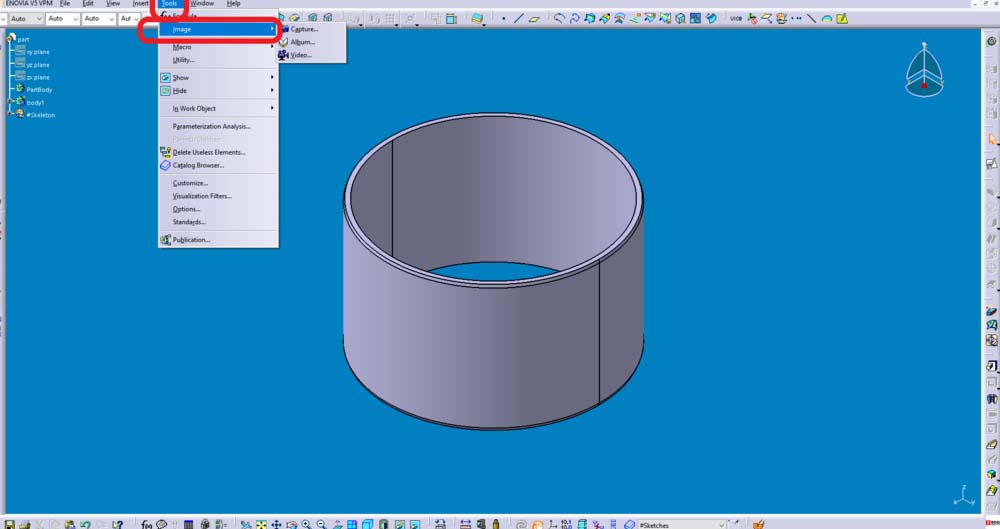This screenshot has width=1000, height=529.
Task: Open the first Auto dropdown in toolbar
Action: point(36,19)
